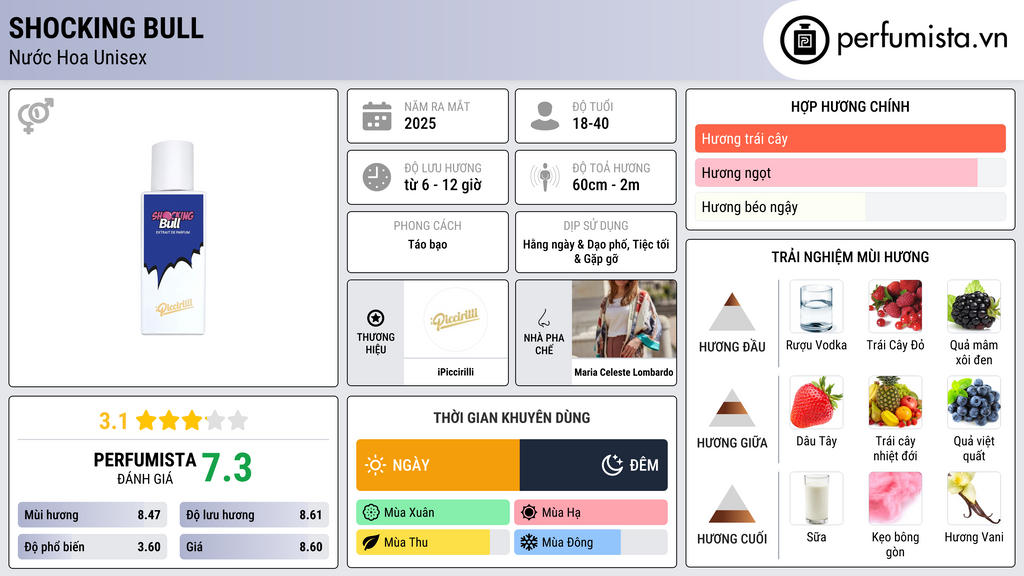1024x576 pixels.
Task: Click the Quả việt quất blueberry image
Action: click(x=974, y=403)
